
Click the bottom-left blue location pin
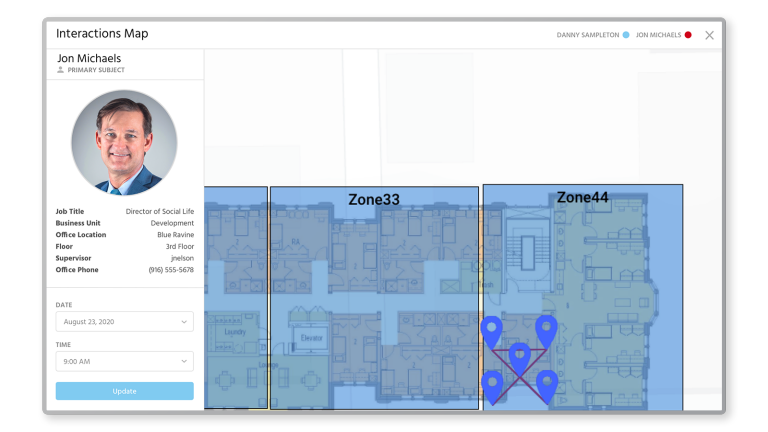tap(492, 383)
